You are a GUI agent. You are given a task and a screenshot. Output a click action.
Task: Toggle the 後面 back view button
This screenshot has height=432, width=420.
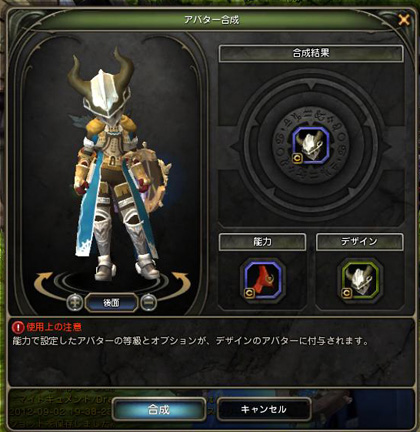pos(111,303)
